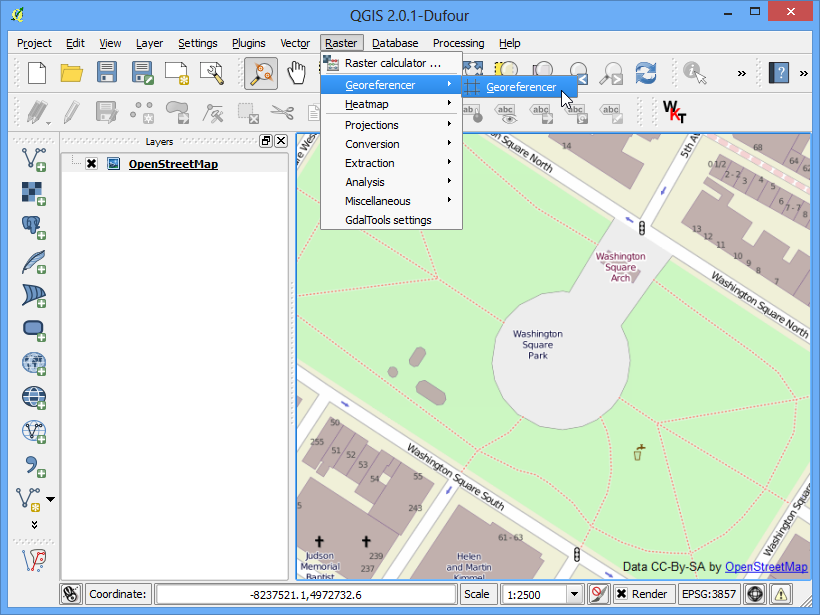Image resolution: width=820 pixels, height=615 pixels.
Task: Choose Raster calculator menu entry
Action: click(391, 63)
